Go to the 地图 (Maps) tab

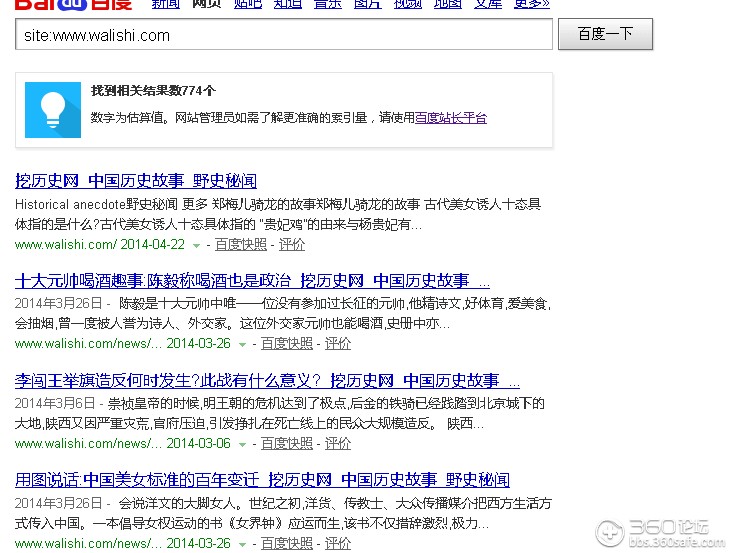click(x=448, y=4)
